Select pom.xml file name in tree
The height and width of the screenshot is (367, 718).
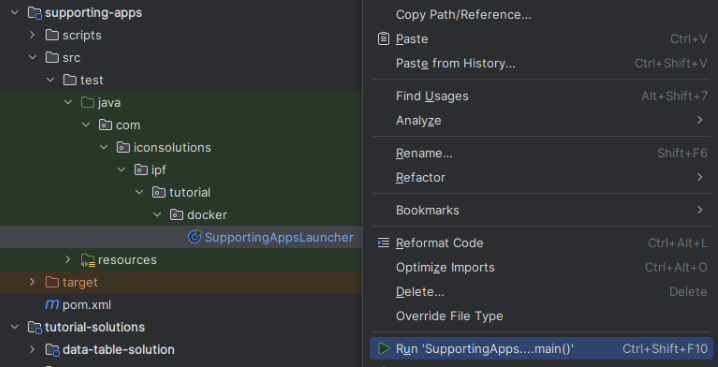(87, 305)
